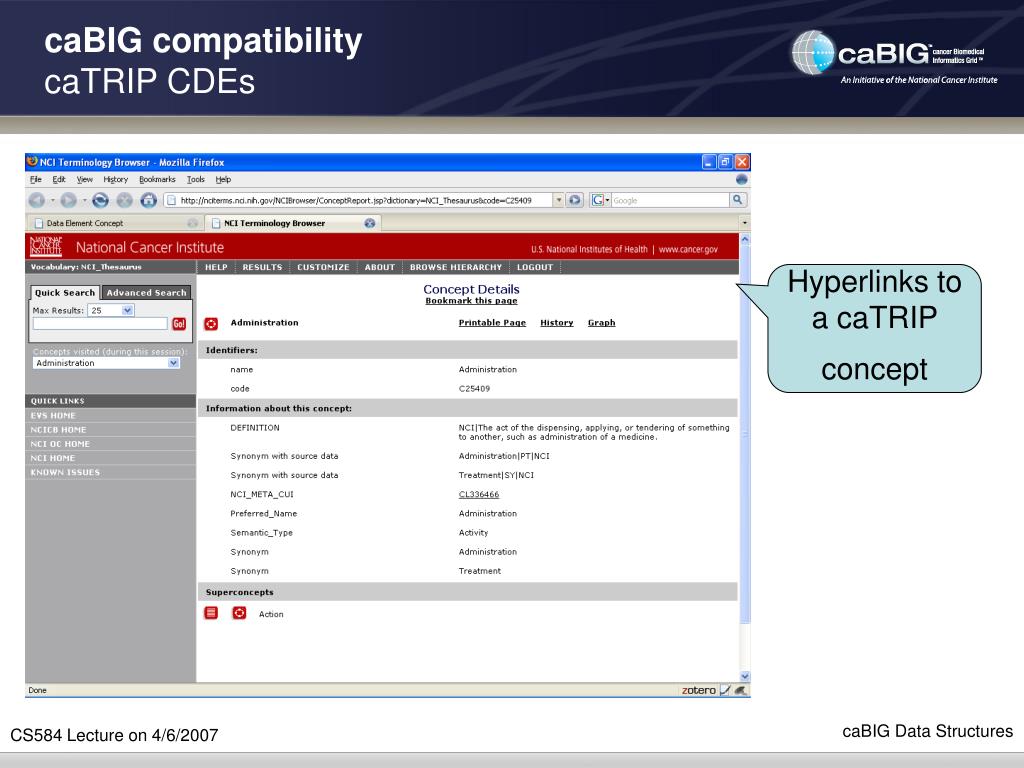Open the Printable Page link

tap(492, 323)
